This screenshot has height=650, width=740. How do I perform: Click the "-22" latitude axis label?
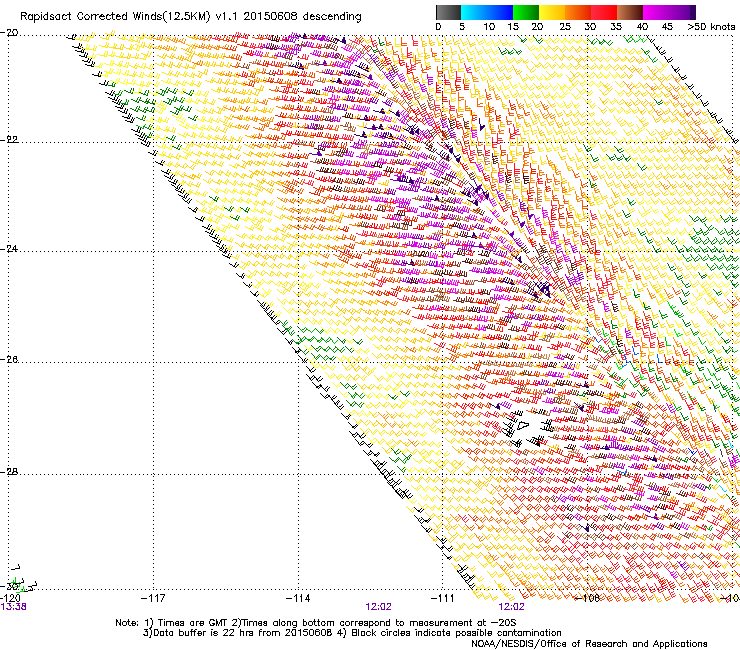click(9, 140)
